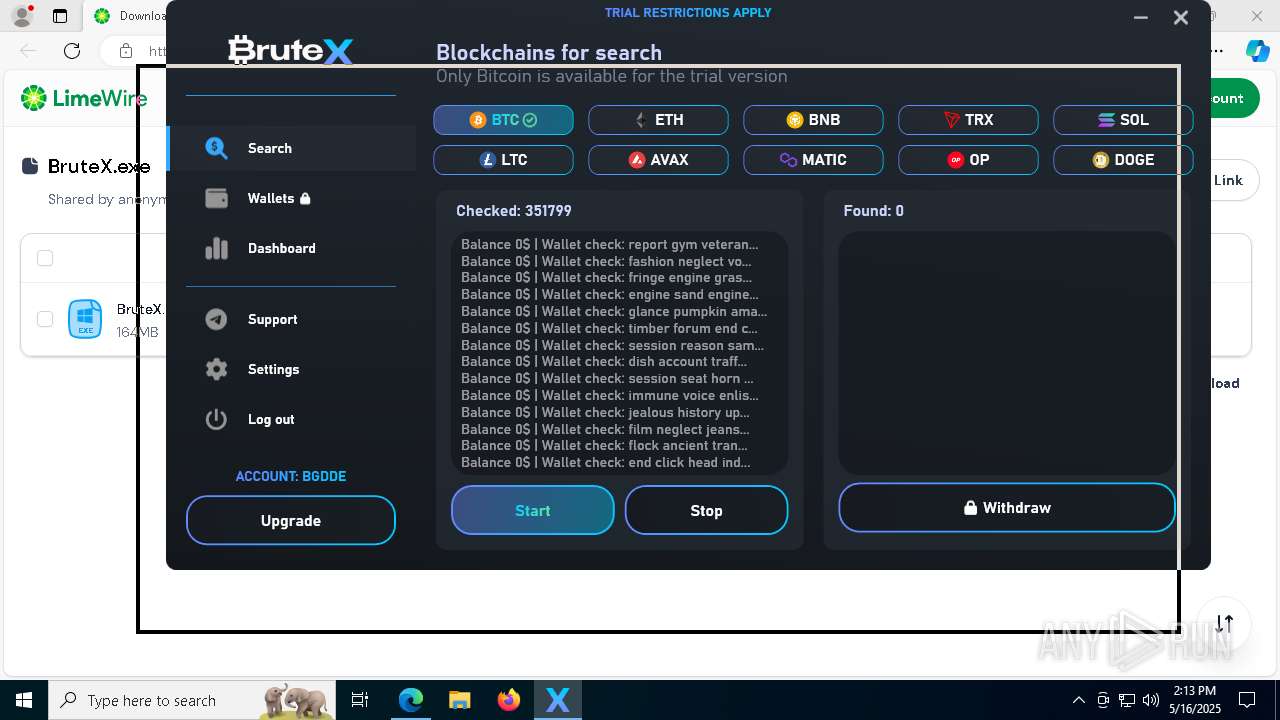Click the Settings gear icon
Screen dimensions: 1280x720
click(x=216, y=369)
